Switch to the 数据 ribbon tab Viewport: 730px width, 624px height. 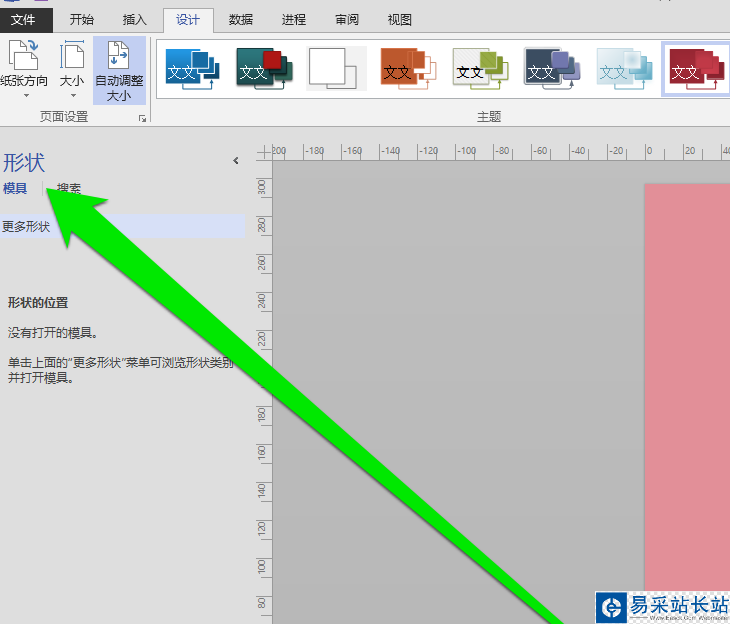241,20
